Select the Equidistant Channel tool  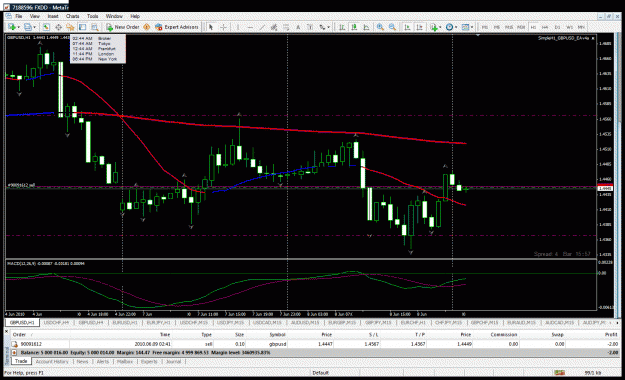click(x=274, y=27)
